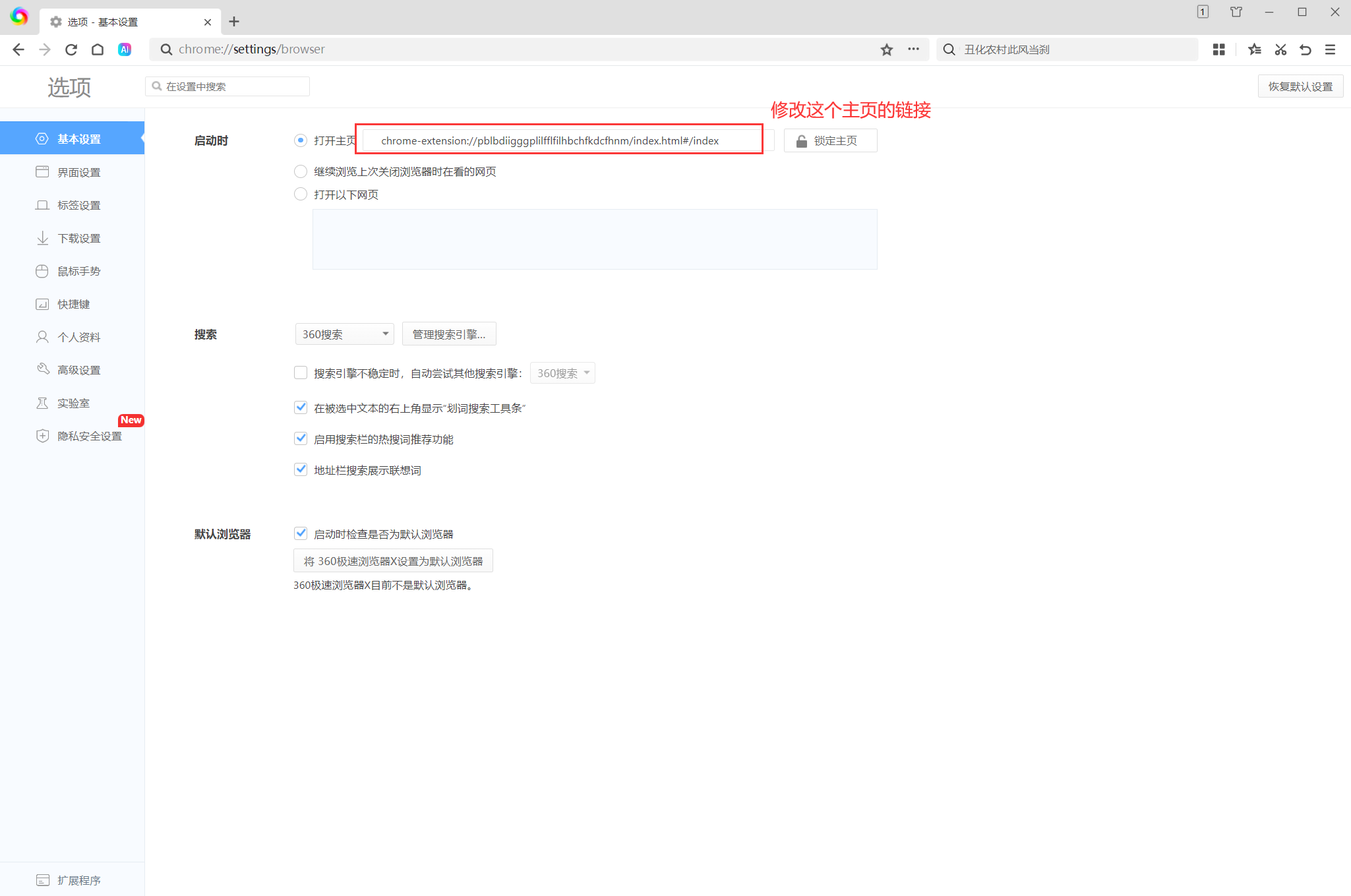Click the scissors screenshot icon
The width and height of the screenshot is (1351, 896).
1280,49
